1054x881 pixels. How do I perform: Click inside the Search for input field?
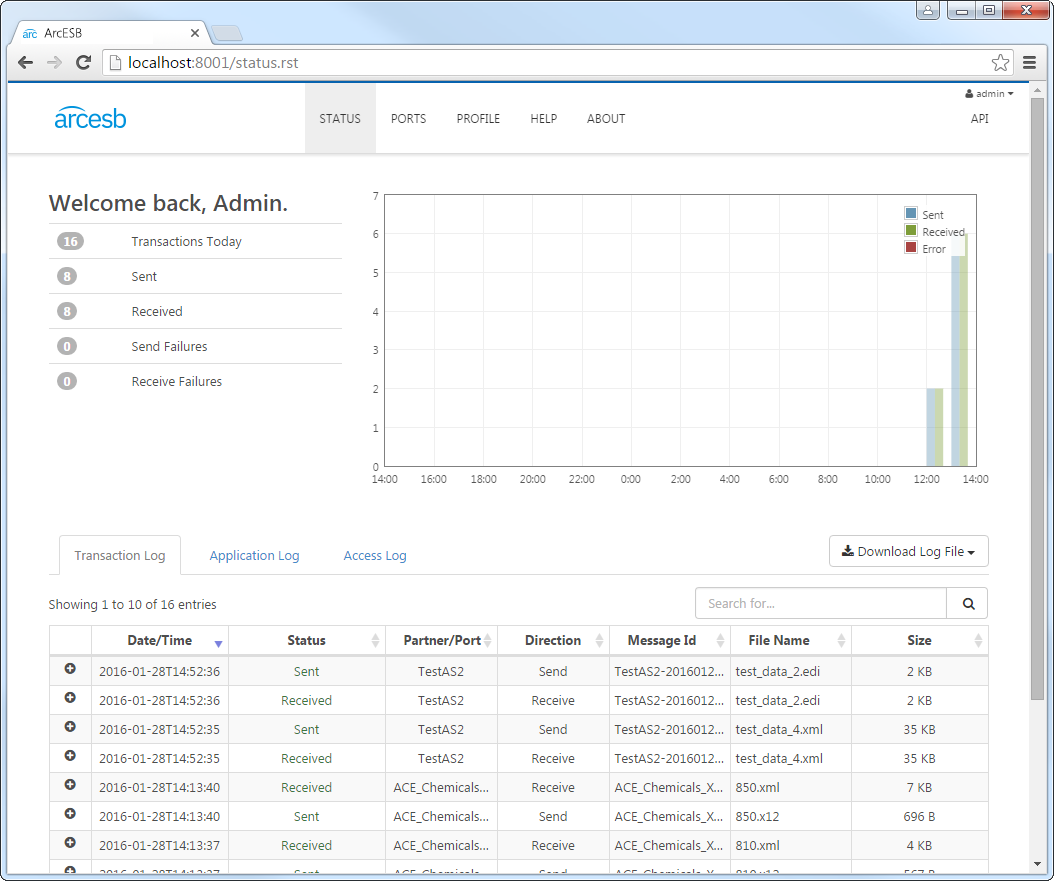[820, 603]
